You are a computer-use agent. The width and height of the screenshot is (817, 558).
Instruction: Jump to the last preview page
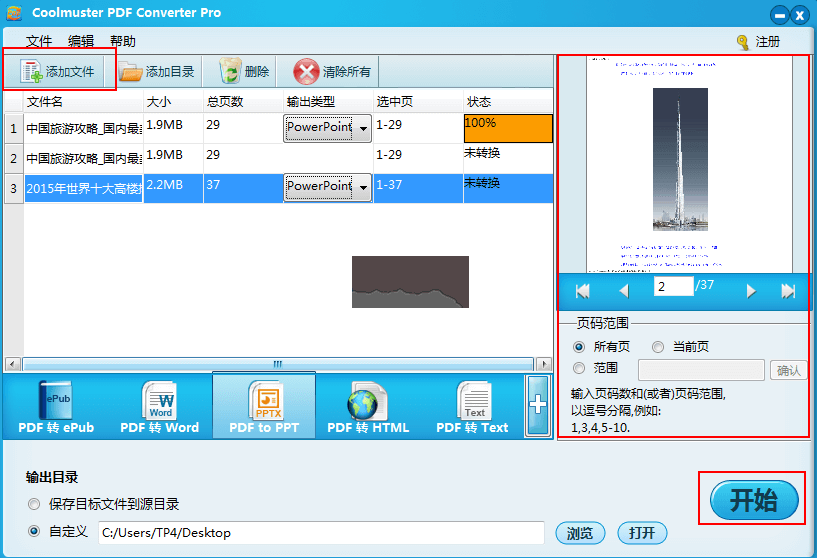[788, 291]
